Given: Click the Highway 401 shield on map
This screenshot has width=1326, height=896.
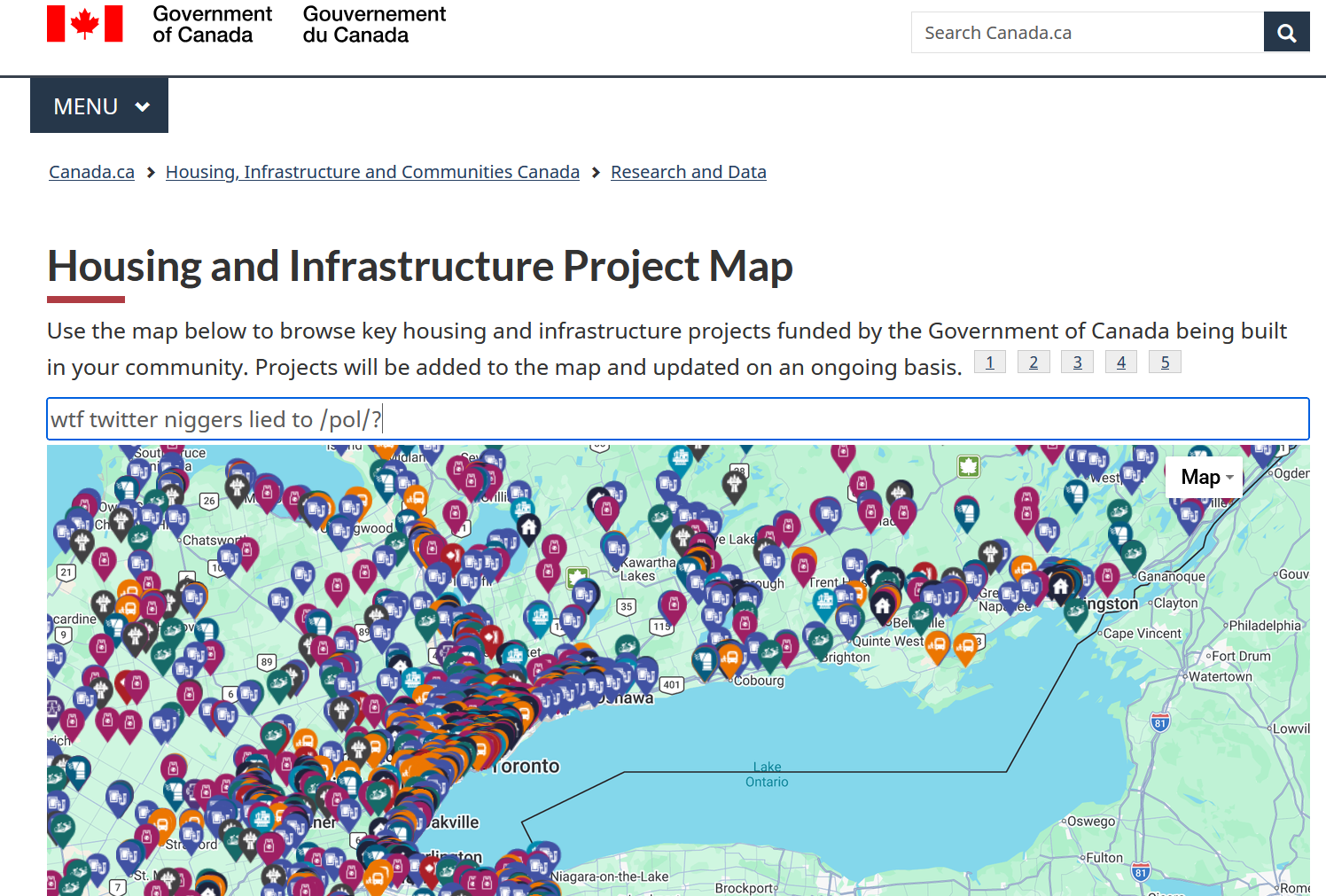Looking at the screenshot, I should tap(672, 684).
